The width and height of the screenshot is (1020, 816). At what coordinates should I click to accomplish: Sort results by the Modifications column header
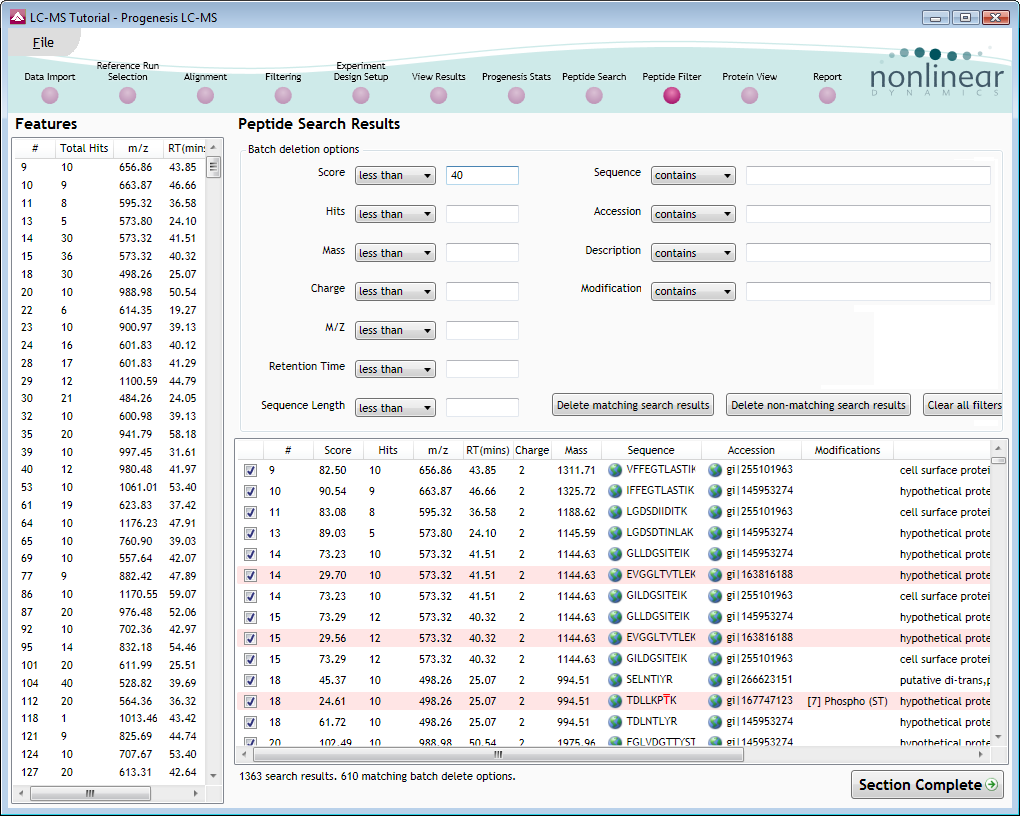click(x=847, y=450)
